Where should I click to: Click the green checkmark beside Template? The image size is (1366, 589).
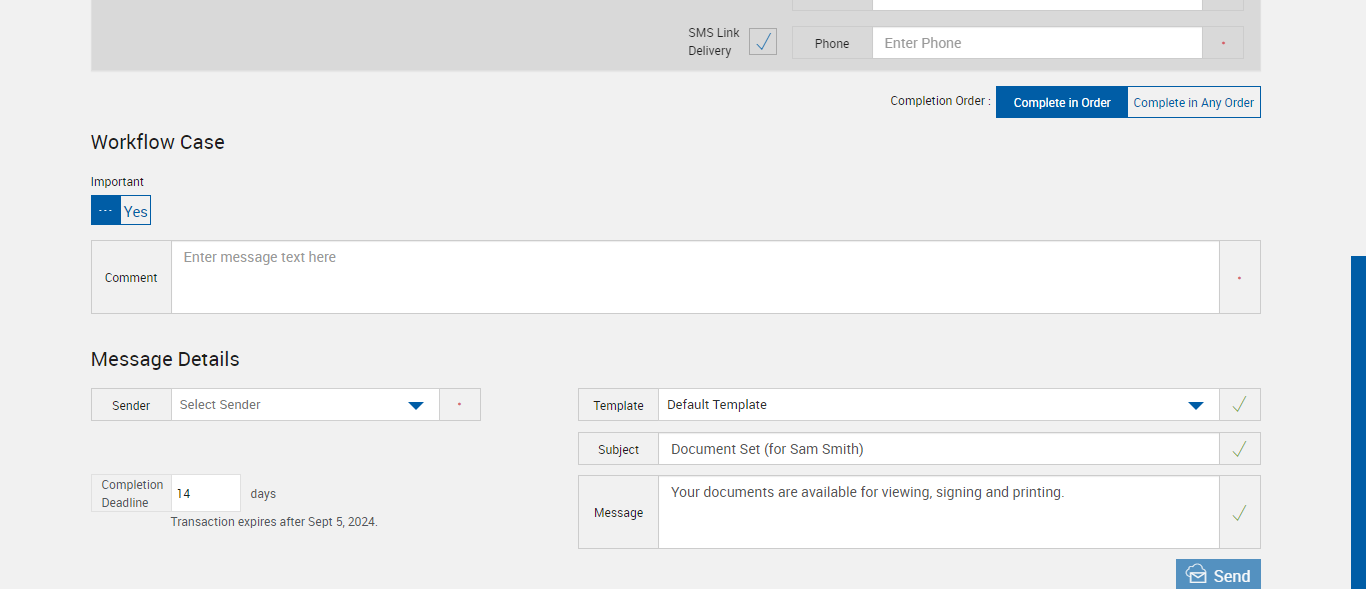pos(1239,405)
